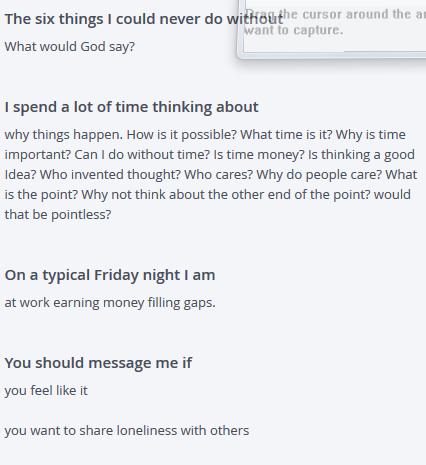Click the "want to capture." hint line
This screenshot has height=465, width=426.
(293, 30)
